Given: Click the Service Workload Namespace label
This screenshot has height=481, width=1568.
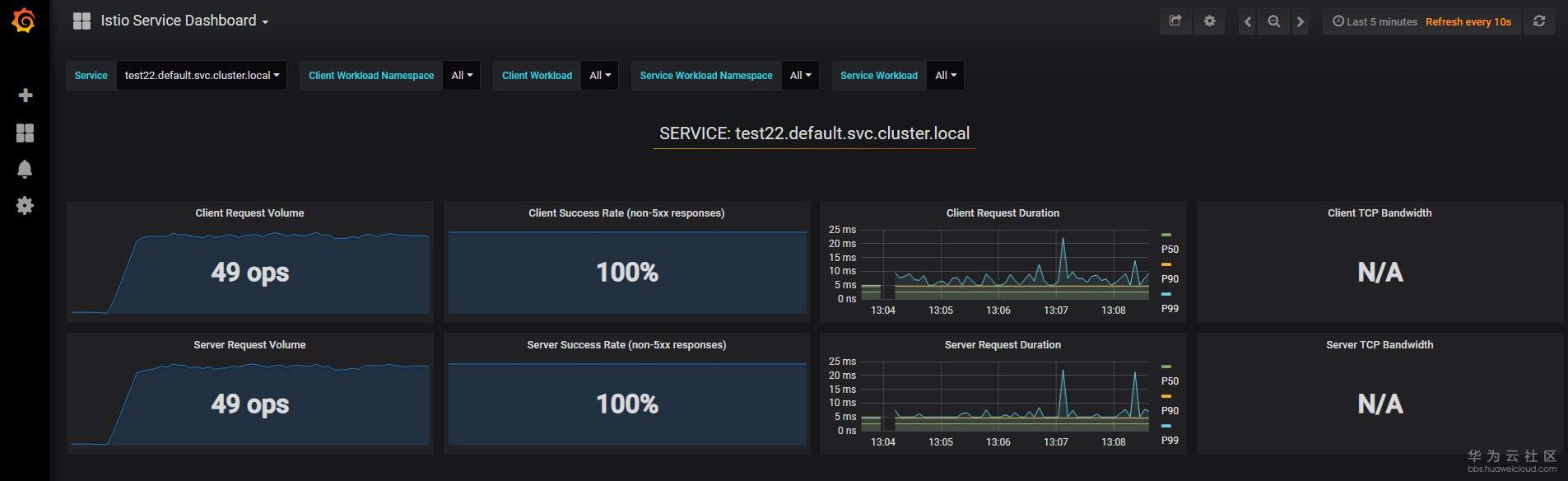Looking at the screenshot, I should pyautogui.click(x=706, y=75).
